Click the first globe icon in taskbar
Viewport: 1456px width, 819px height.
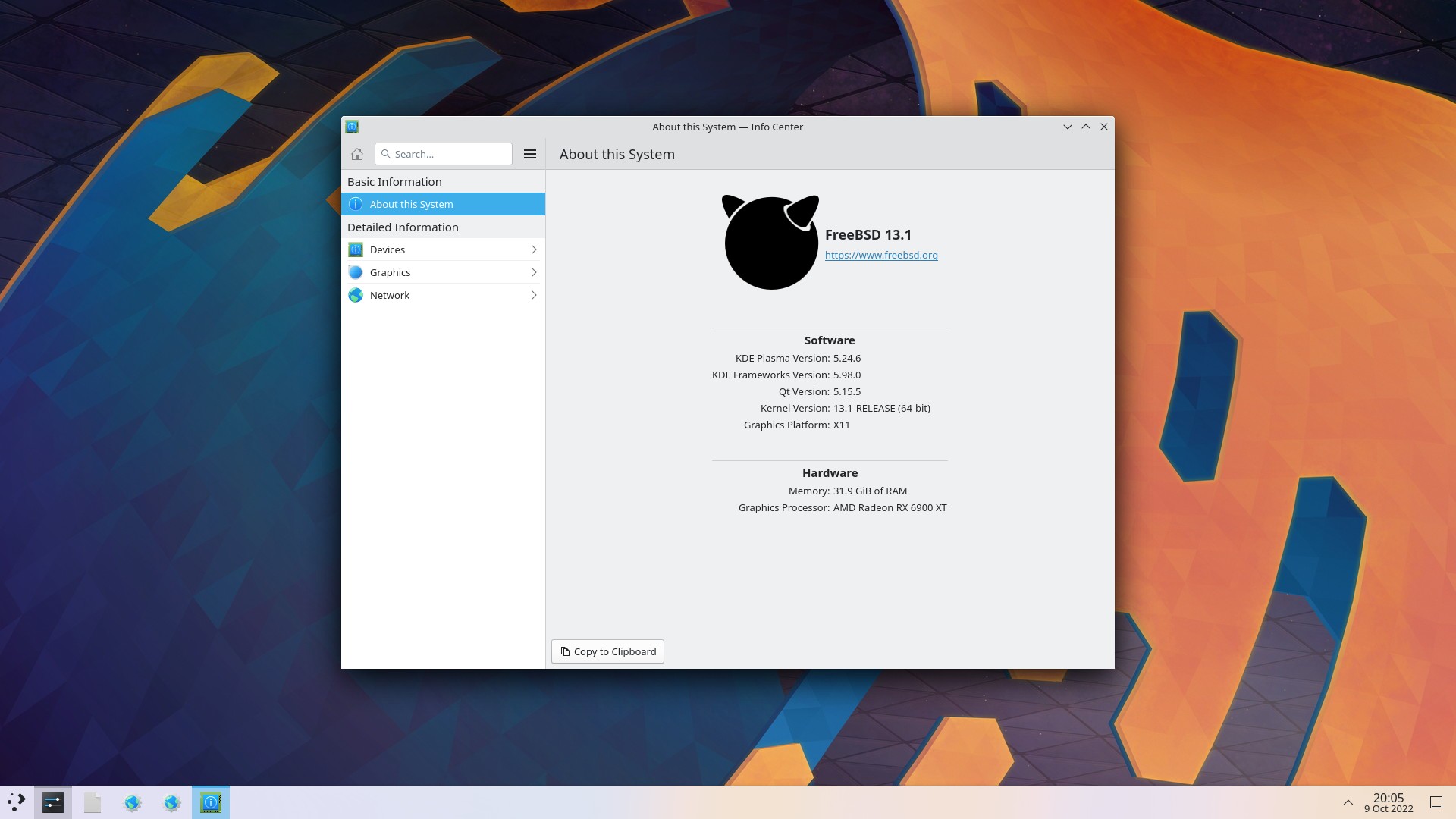[x=133, y=802]
